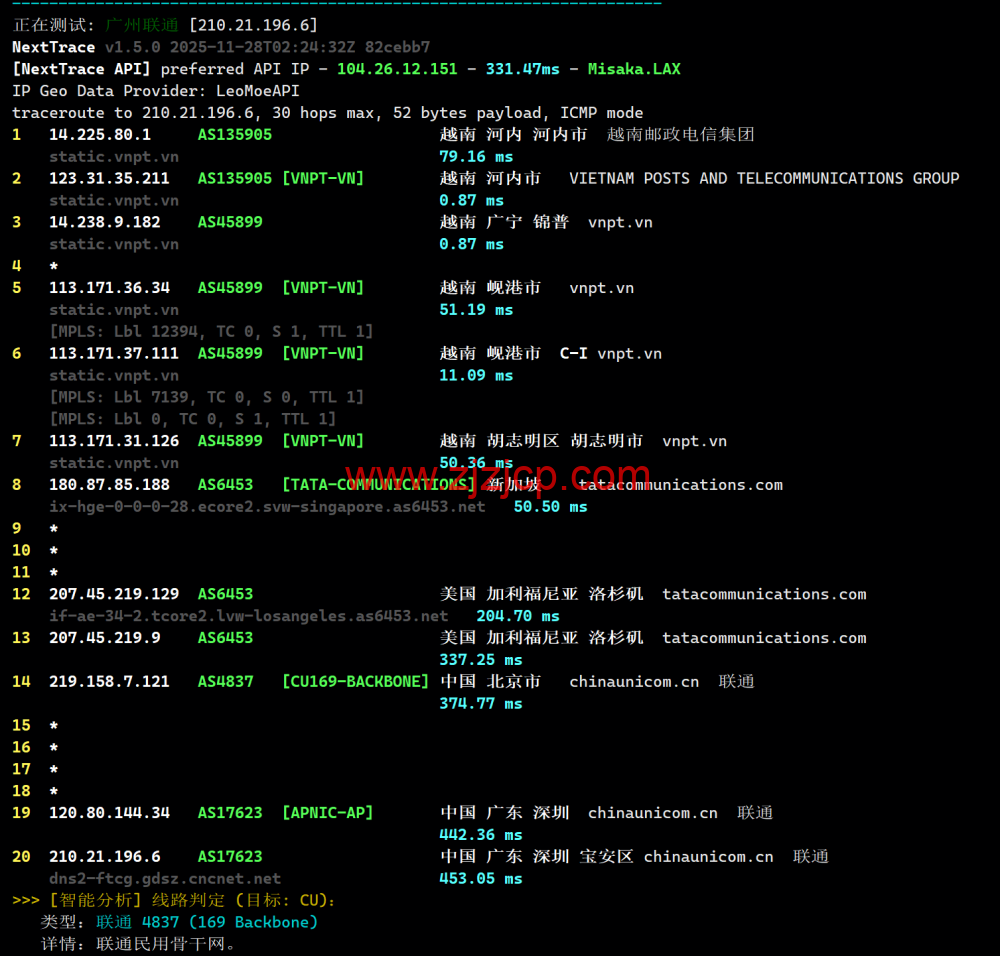Click the [TATA-COMMUNICATIONS] network tag
Image resolution: width=1000 pixels, height=956 pixels.
point(378,485)
